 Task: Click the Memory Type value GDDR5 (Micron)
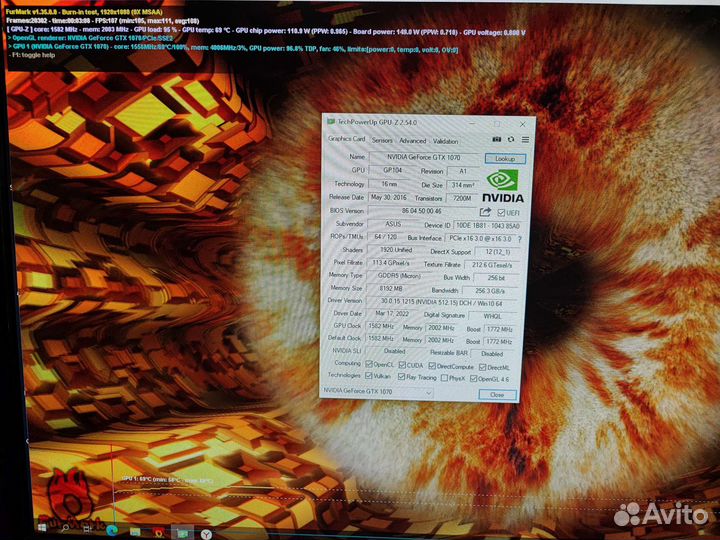coord(399,276)
